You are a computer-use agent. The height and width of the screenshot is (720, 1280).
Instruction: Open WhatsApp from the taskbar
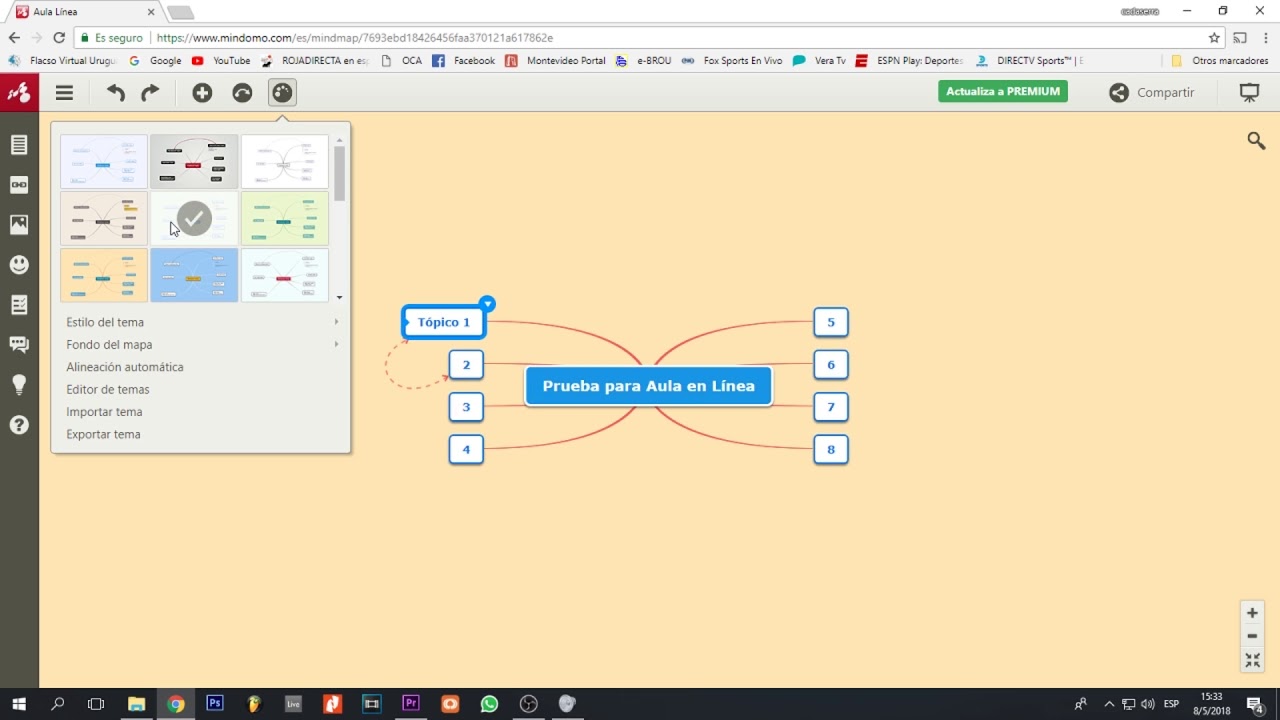[489, 704]
